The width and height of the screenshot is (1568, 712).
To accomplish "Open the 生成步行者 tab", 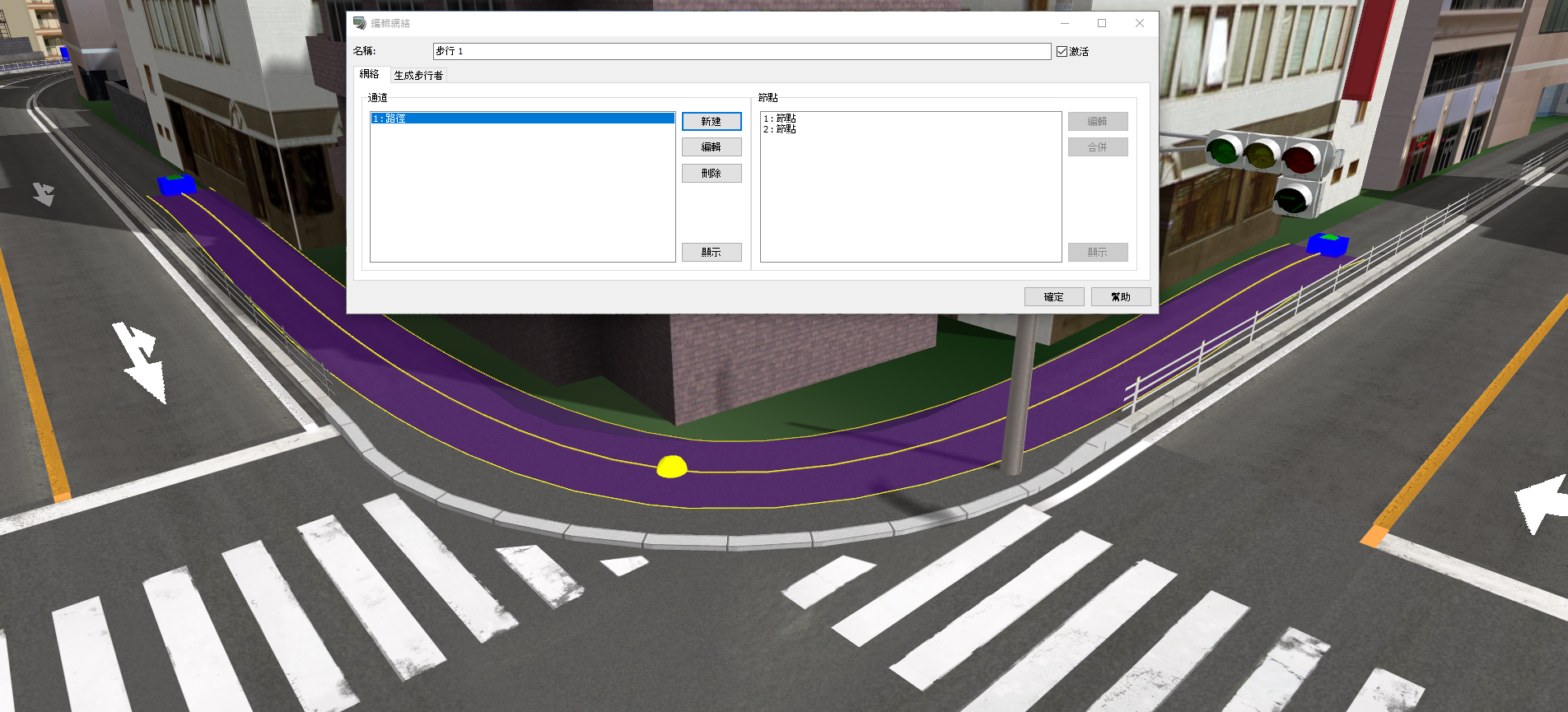I will pos(418,75).
